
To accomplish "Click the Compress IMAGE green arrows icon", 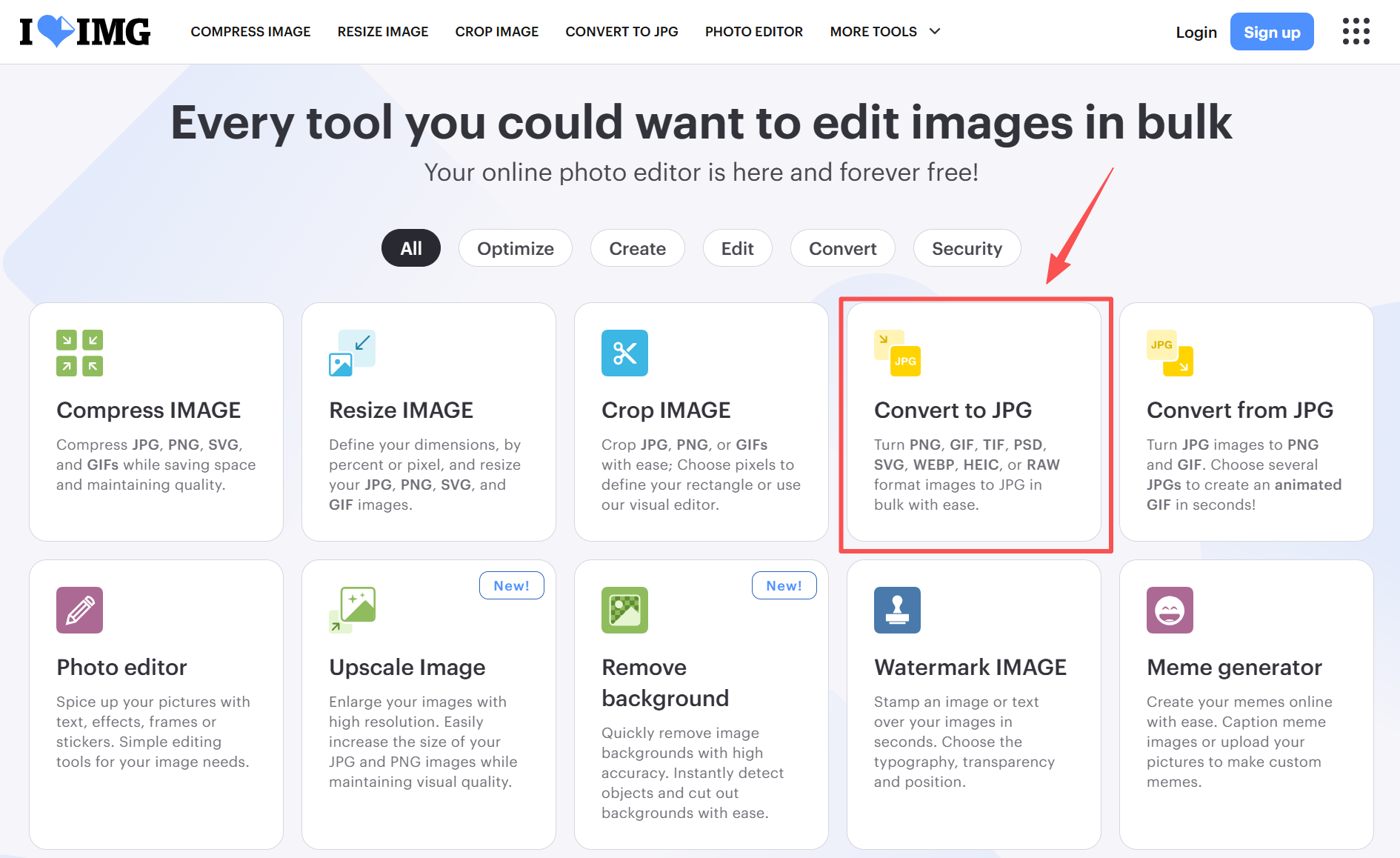I will [x=79, y=353].
